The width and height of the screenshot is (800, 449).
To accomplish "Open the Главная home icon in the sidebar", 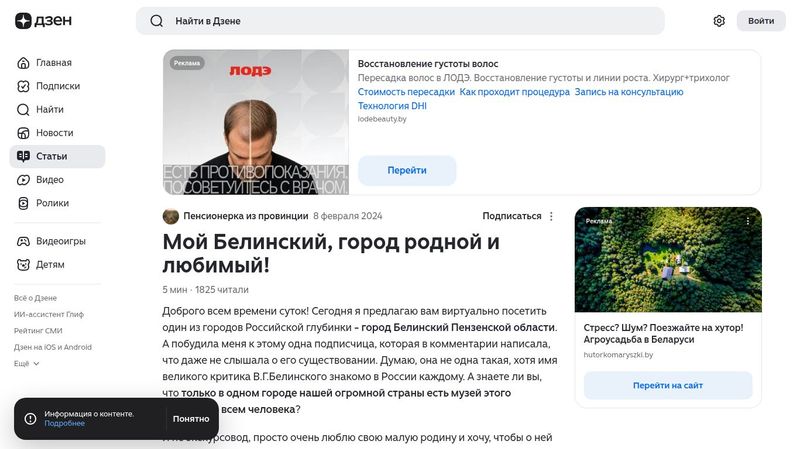I will pyautogui.click(x=23, y=63).
